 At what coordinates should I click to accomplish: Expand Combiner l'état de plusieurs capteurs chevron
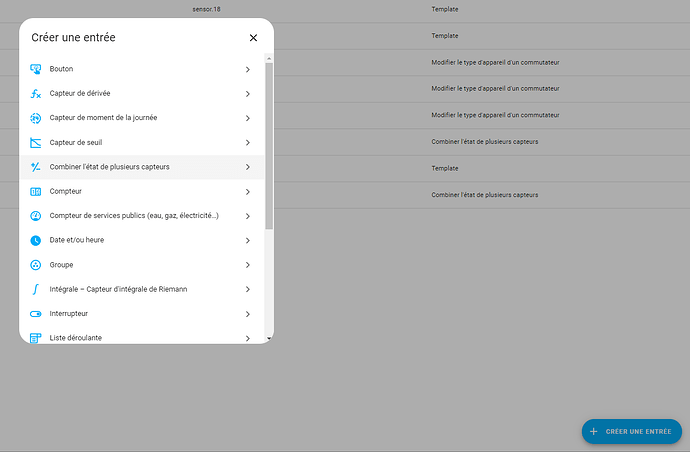(247, 167)
